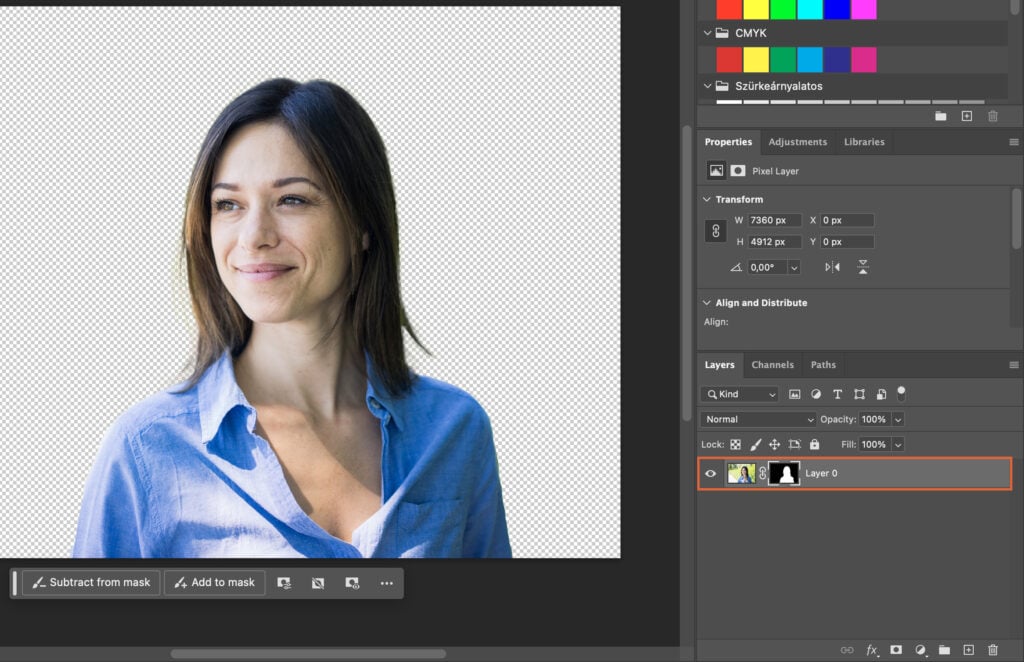The image size is (1024, 662).
Task: Click the Add to mask button
Action: tap(214, 582)
